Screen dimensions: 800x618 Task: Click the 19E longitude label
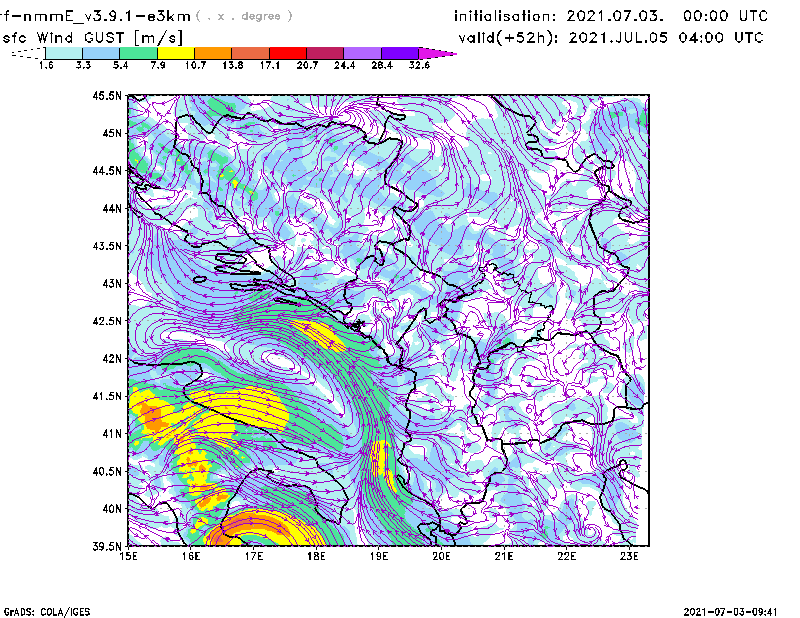379,556
